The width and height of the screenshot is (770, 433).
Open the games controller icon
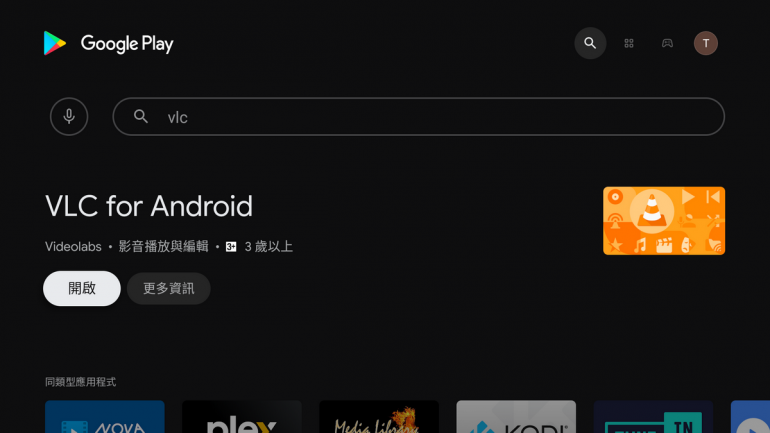click(667, 43)
